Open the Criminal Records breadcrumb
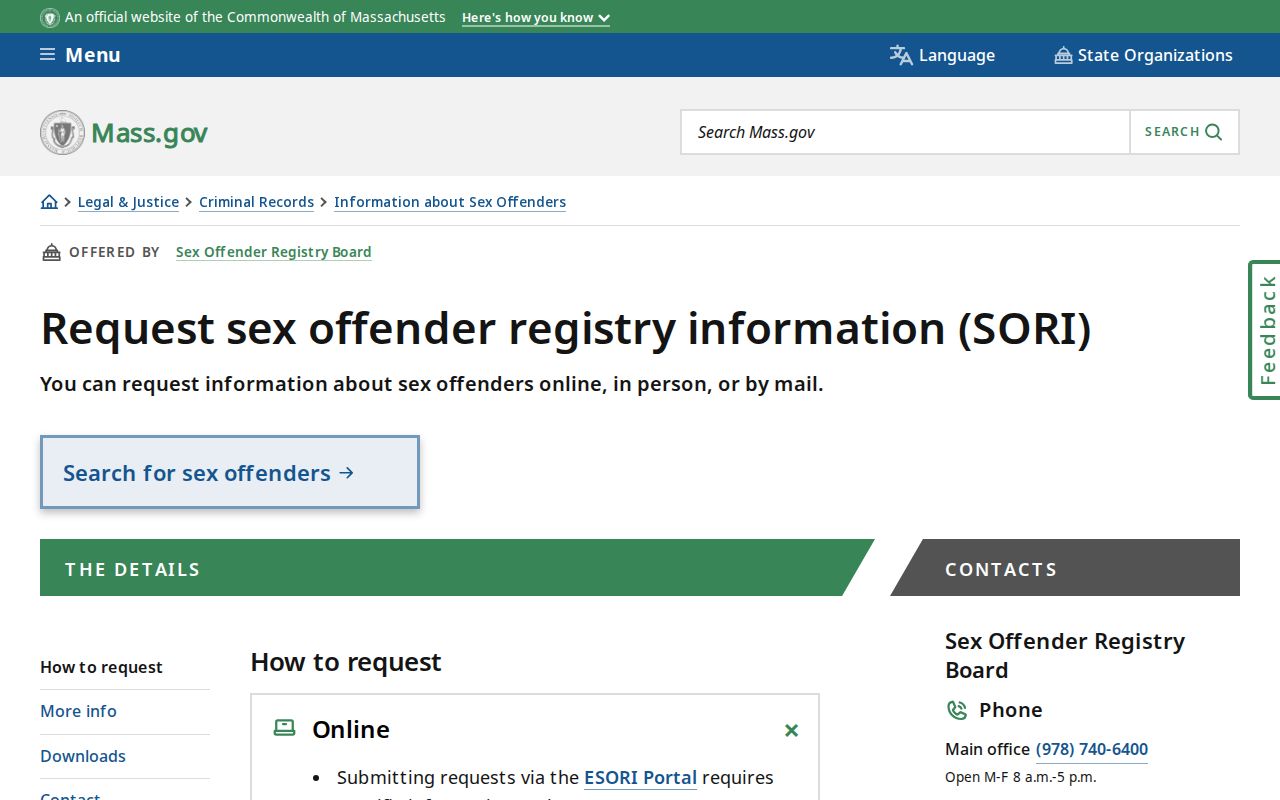This screenshot has height=800, width=1280. (256, 202)
